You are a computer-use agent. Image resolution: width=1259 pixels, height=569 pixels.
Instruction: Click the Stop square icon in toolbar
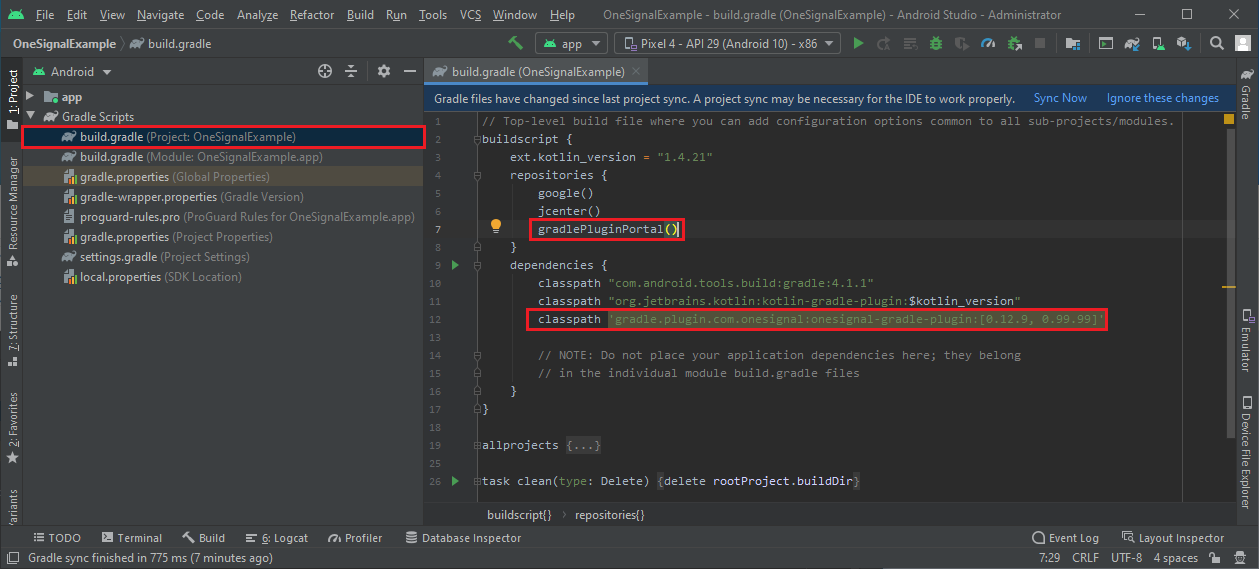point(1040,44)
